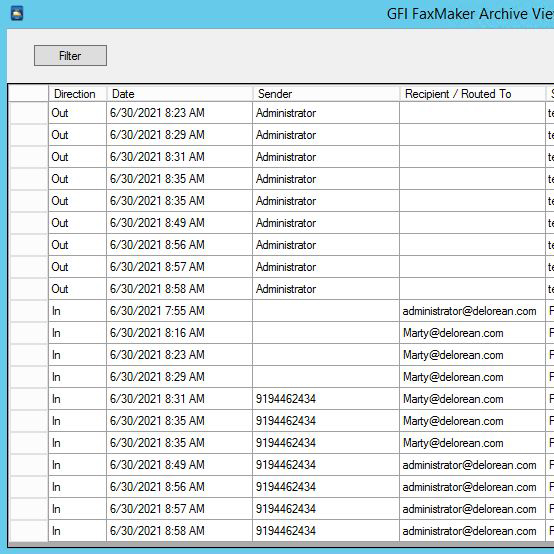
Task: Select the In date cell 6/30/2021 8:49 AM
Action: point(179,465)
